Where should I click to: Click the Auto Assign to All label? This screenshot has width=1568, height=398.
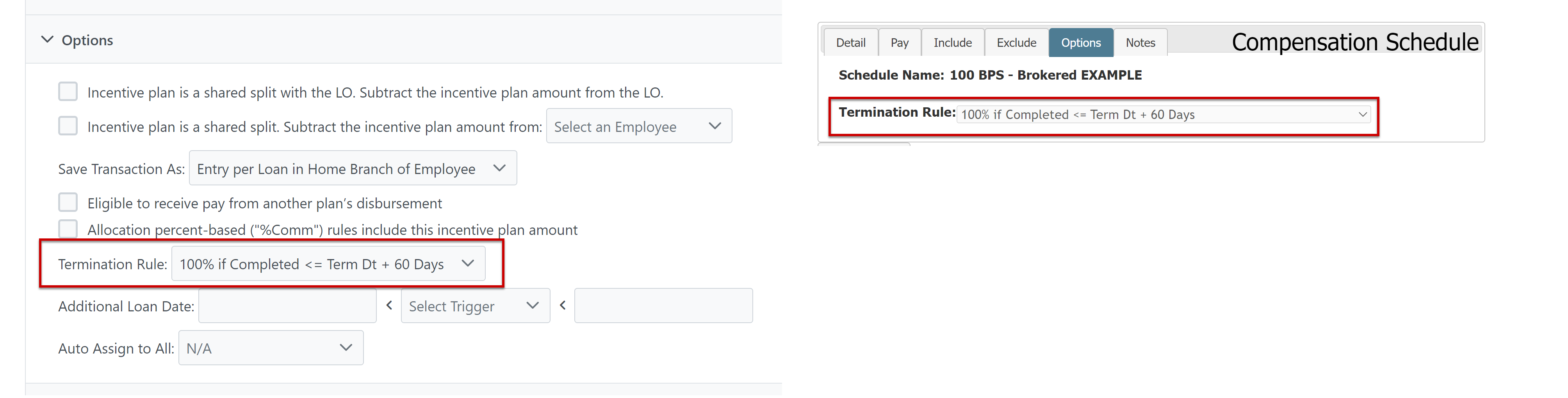[116, 348]
